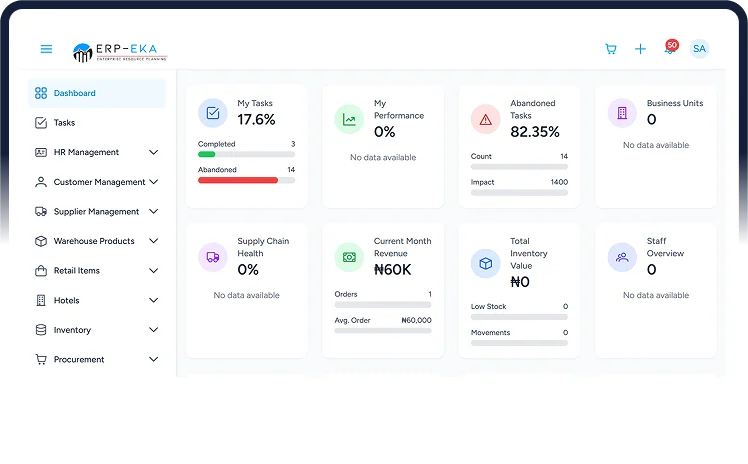Click the plus add icon in header
The width and height of the screenshot is (748, 464).
tap(640, 49)
